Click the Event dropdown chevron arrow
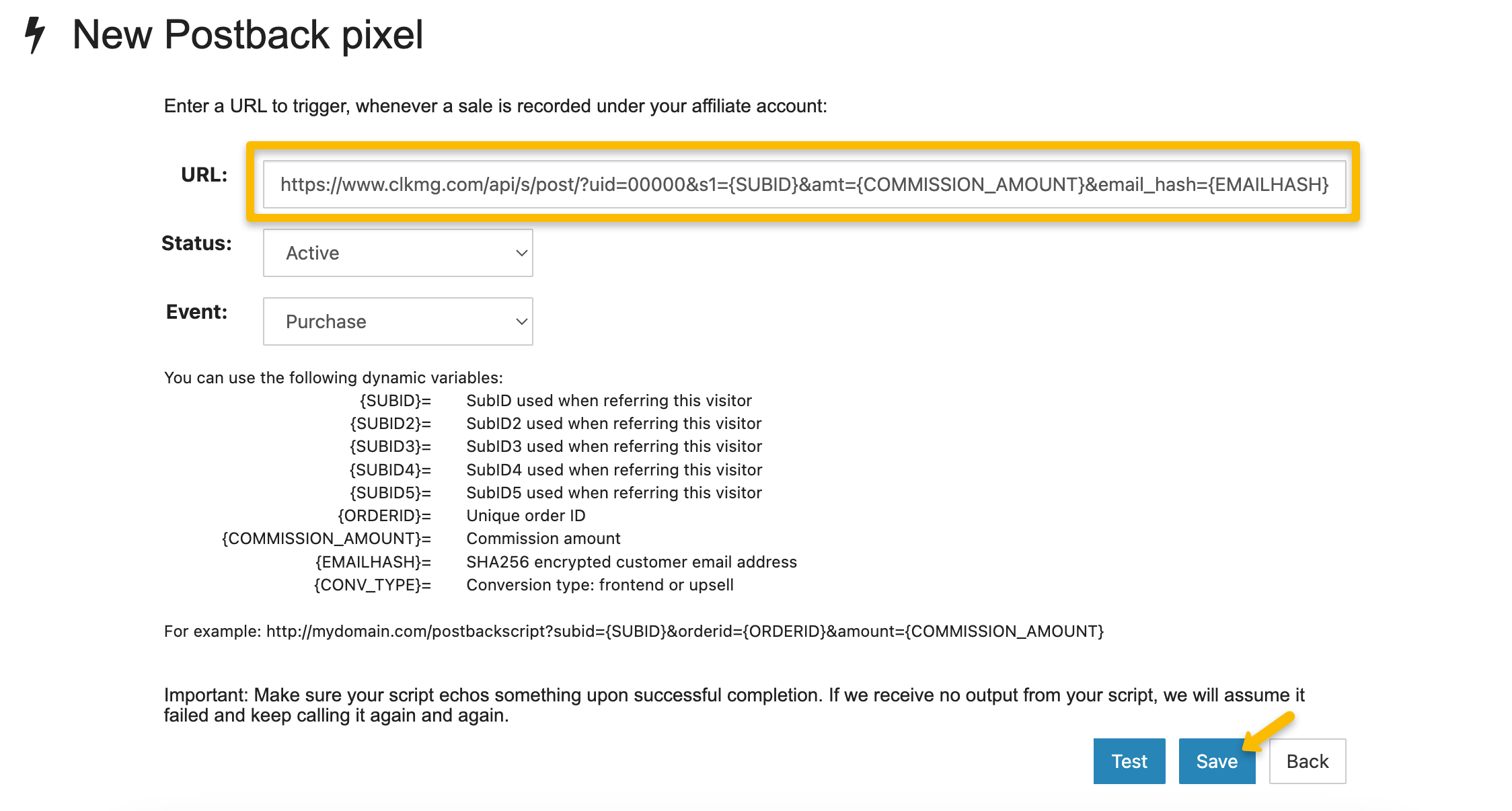The image size is (1512, 811). tap(521, 321)
